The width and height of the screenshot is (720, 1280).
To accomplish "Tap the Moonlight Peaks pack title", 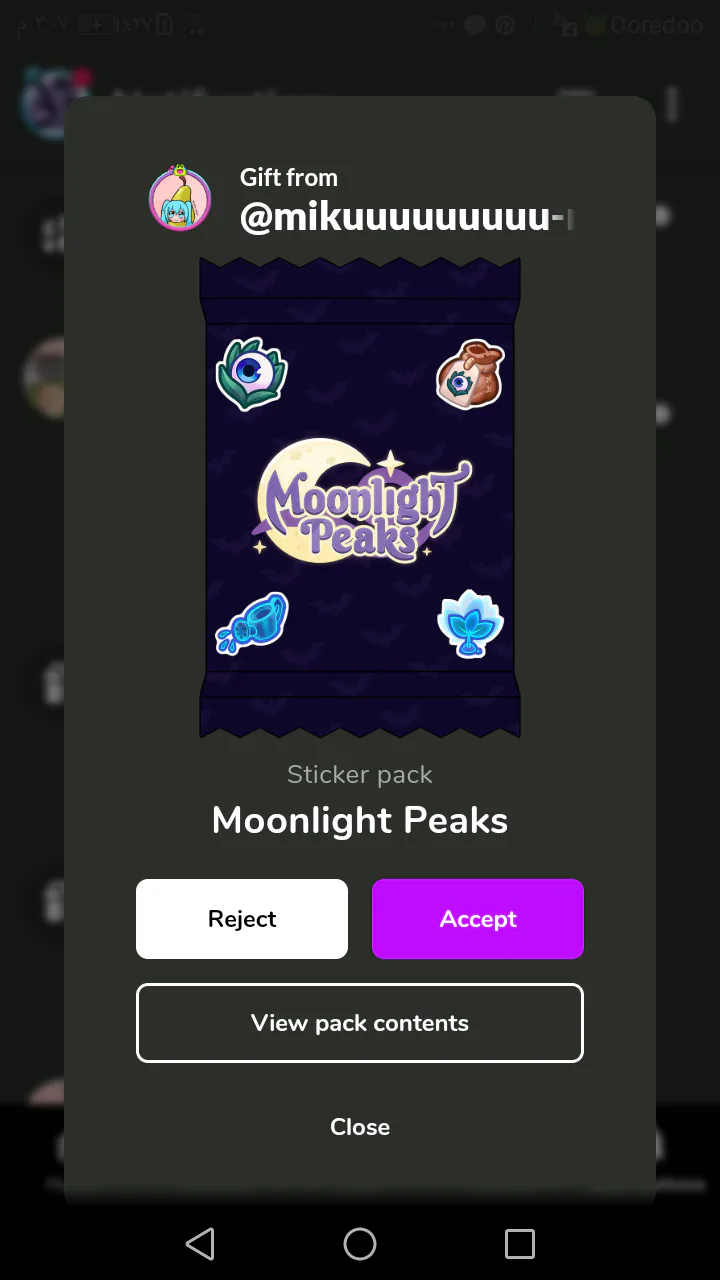I will pos(360,821).
